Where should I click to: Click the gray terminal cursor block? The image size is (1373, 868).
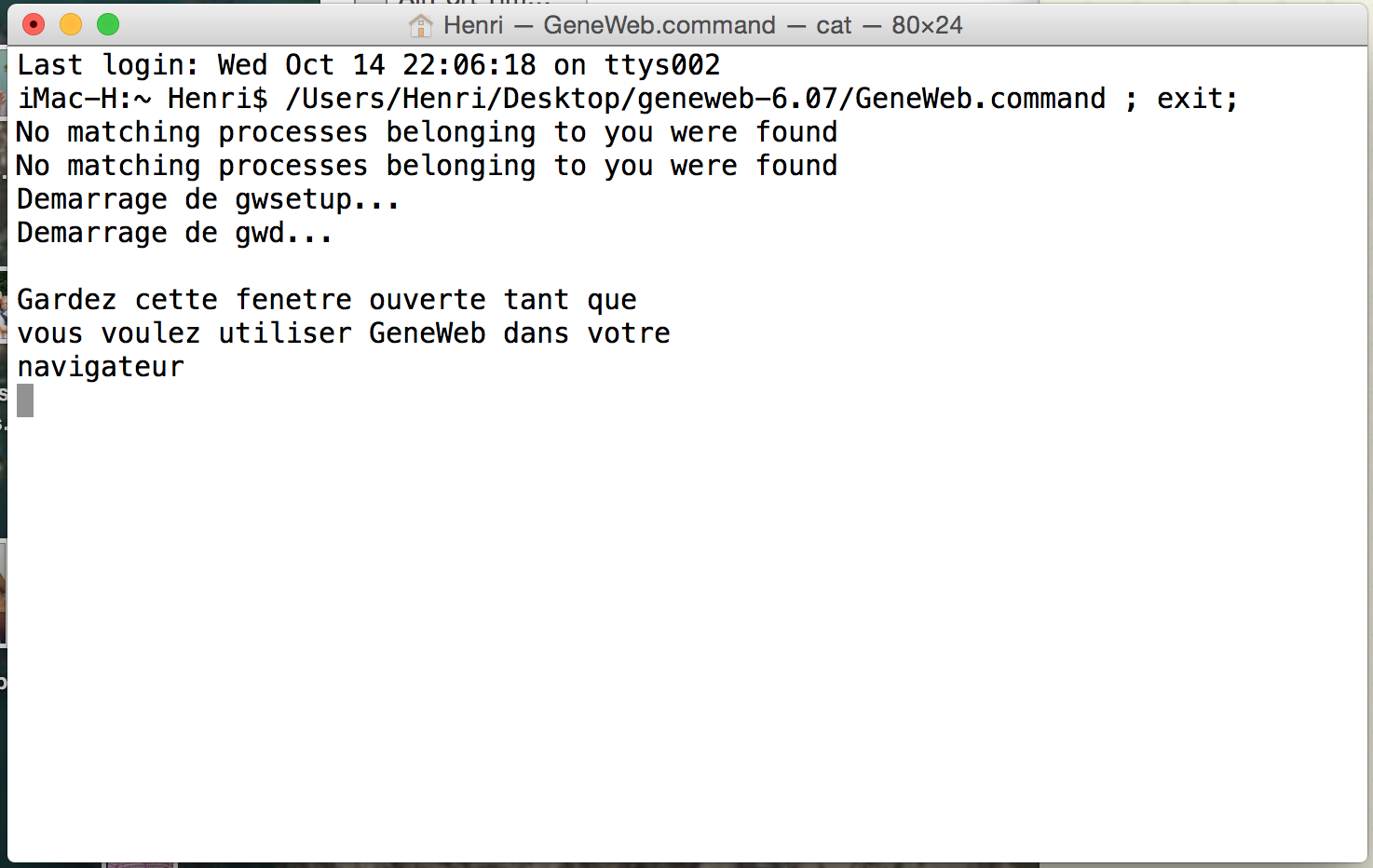click(25, 400)
